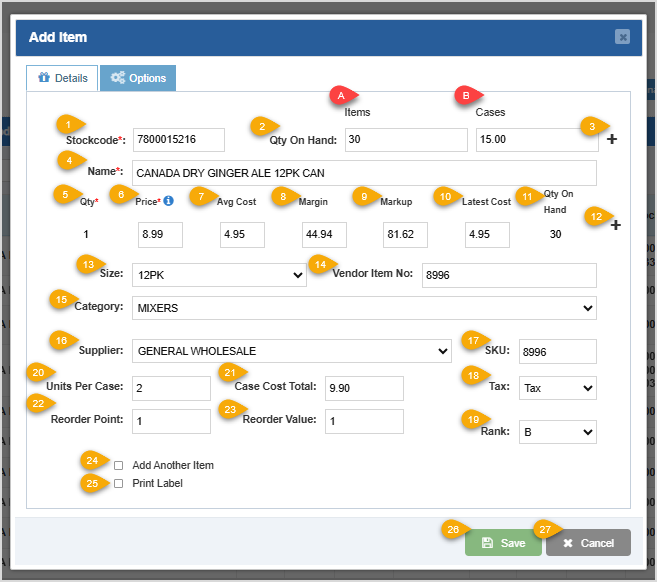Expand the Category dropdown showing MIXERS

[364, 308]
